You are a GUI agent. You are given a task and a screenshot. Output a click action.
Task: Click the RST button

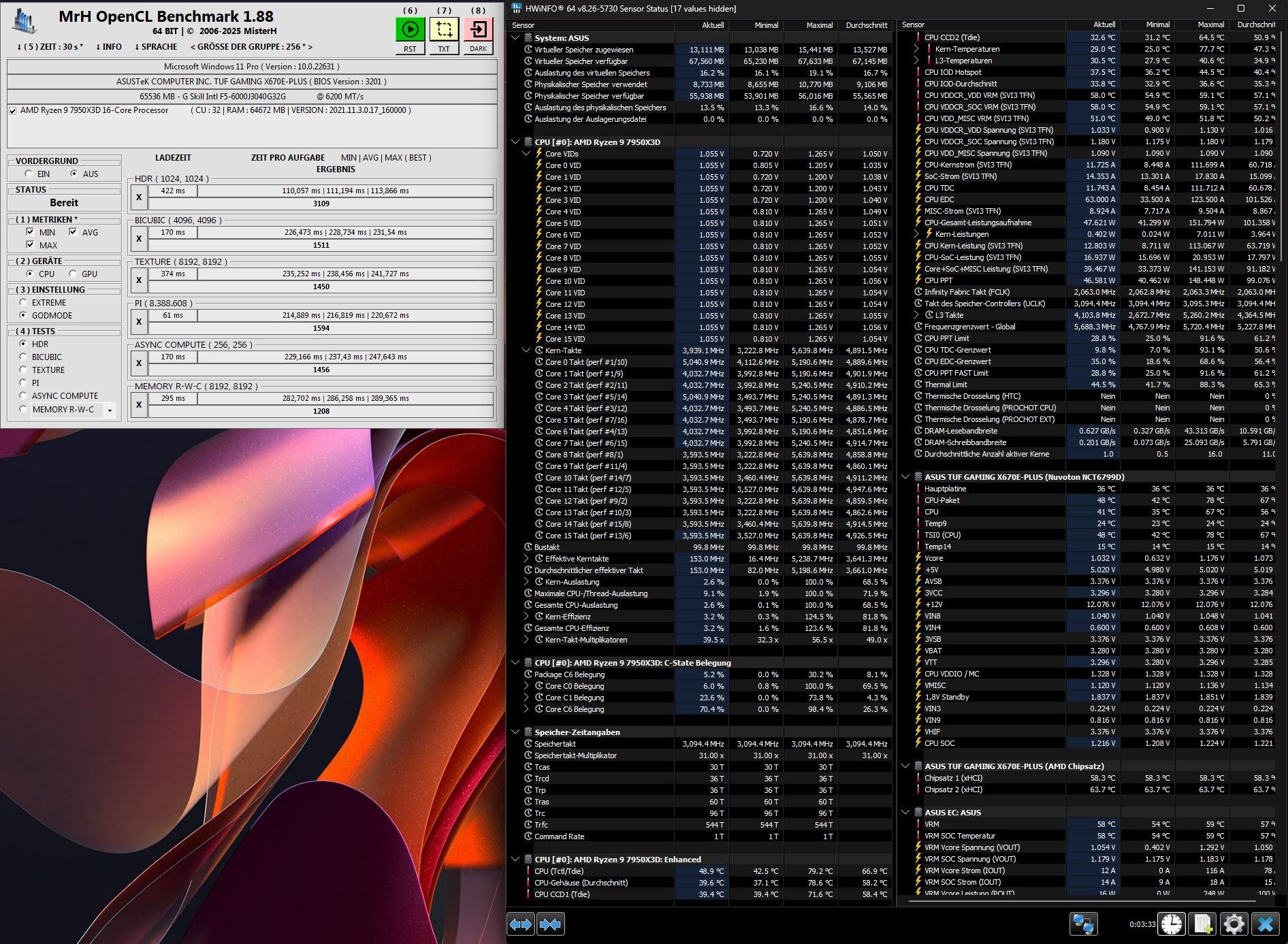point(410,49)
